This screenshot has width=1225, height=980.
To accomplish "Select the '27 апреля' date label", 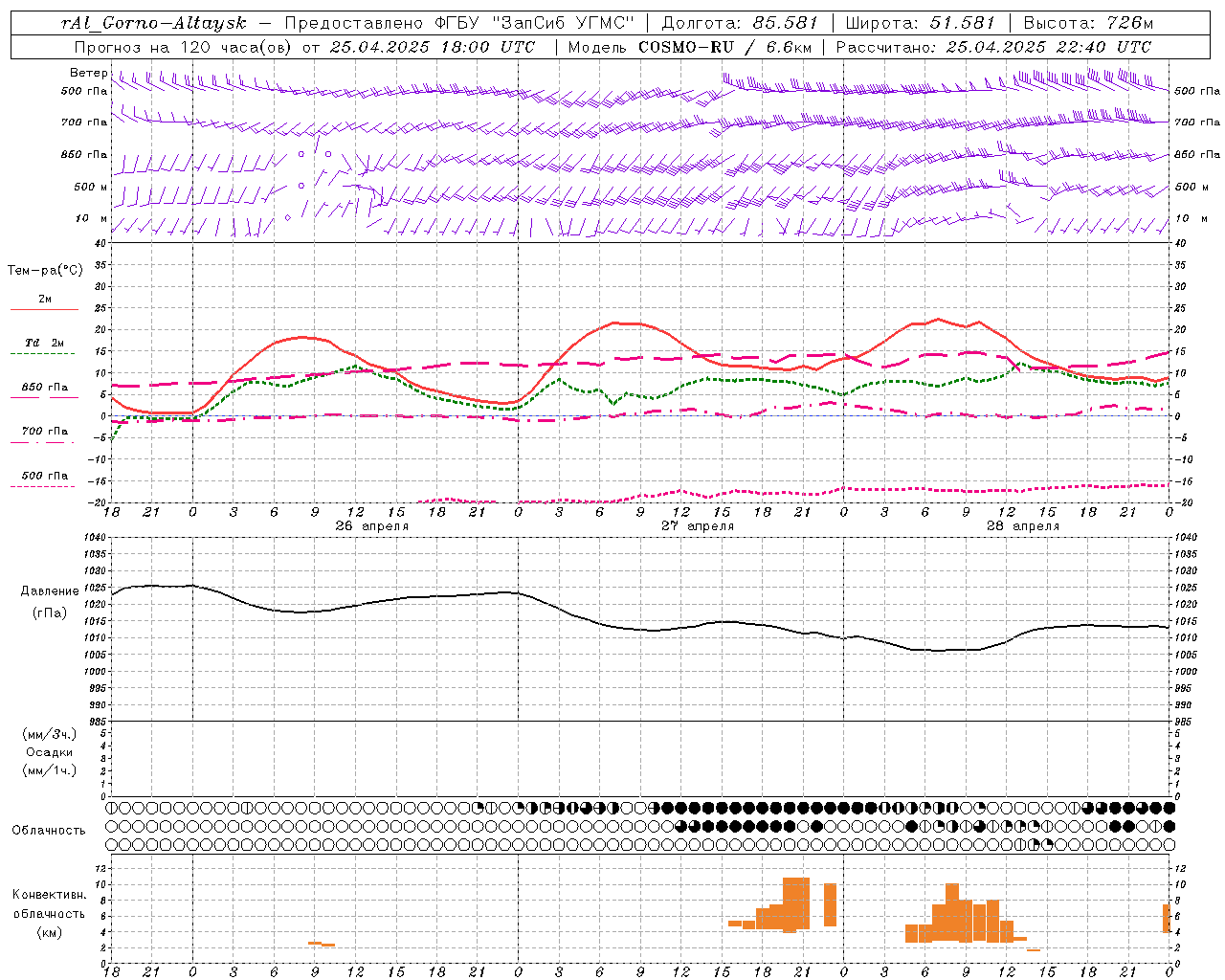I will tap(698, 526).
